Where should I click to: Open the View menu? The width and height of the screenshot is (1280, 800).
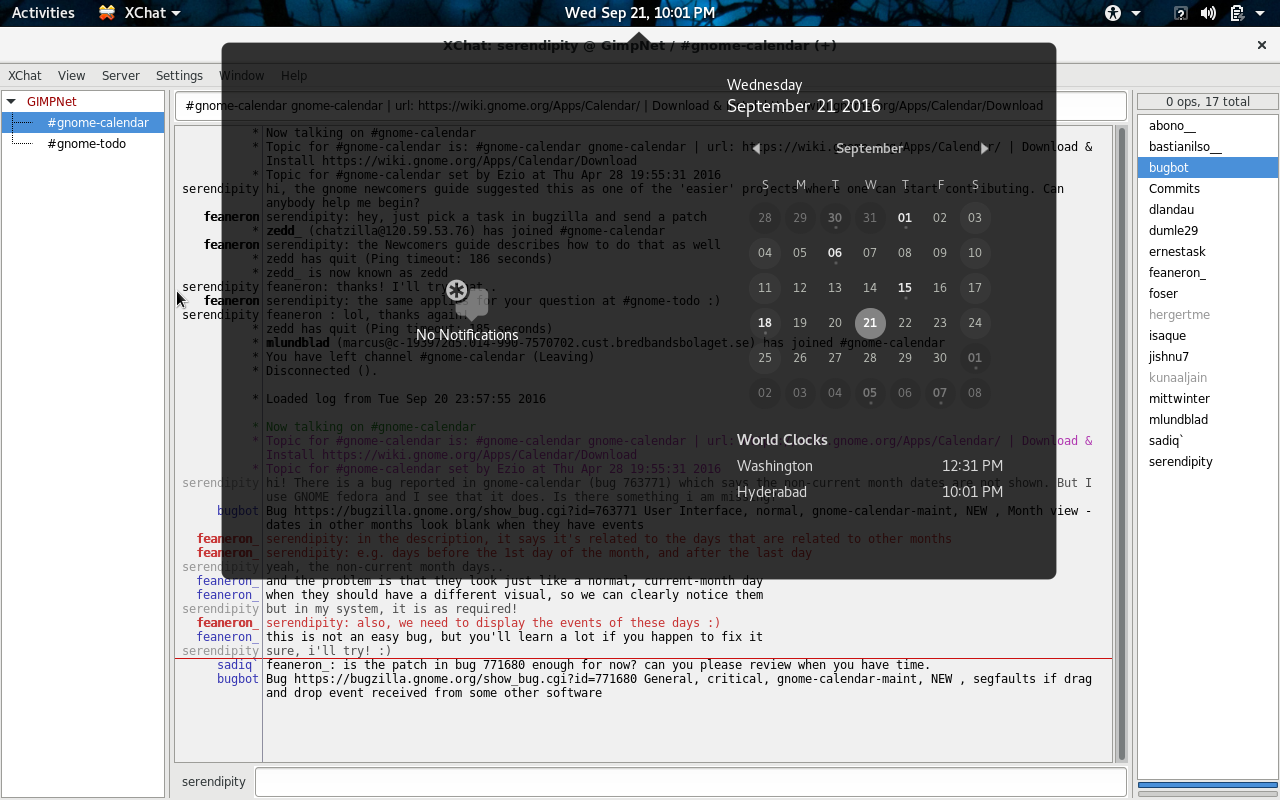coord(71,75)
